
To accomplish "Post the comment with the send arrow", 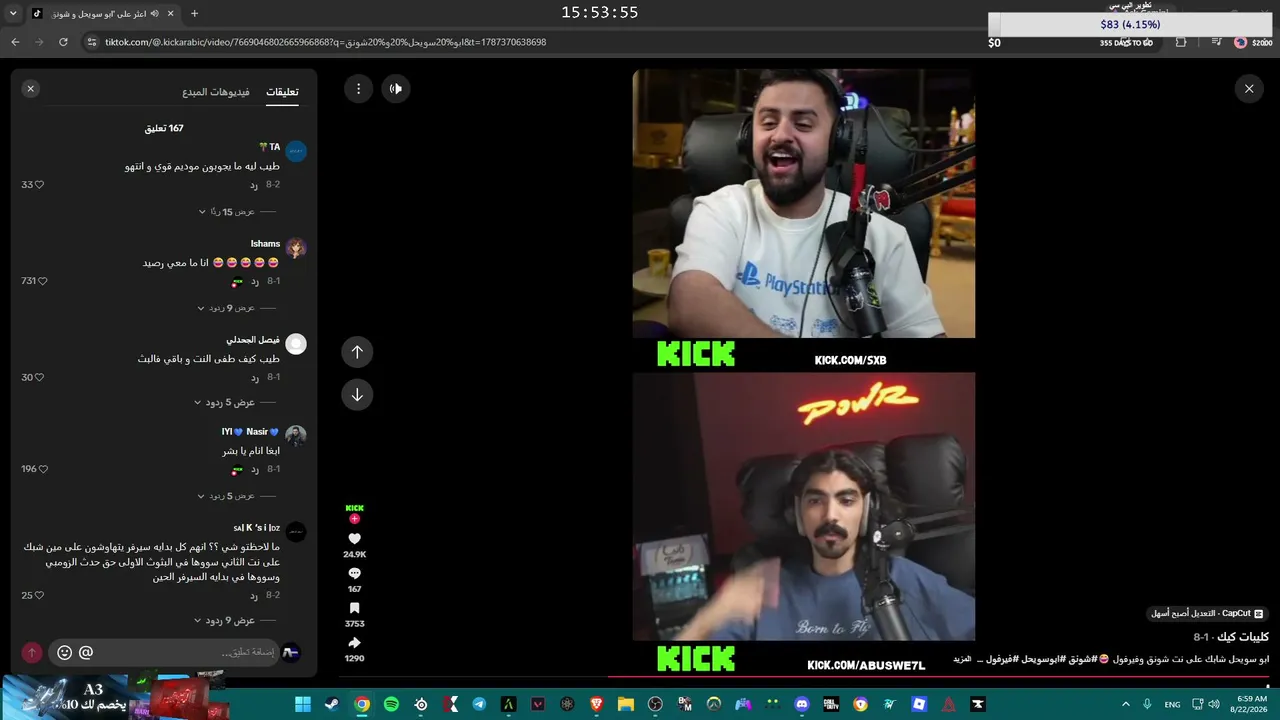I will coord(32,652).
